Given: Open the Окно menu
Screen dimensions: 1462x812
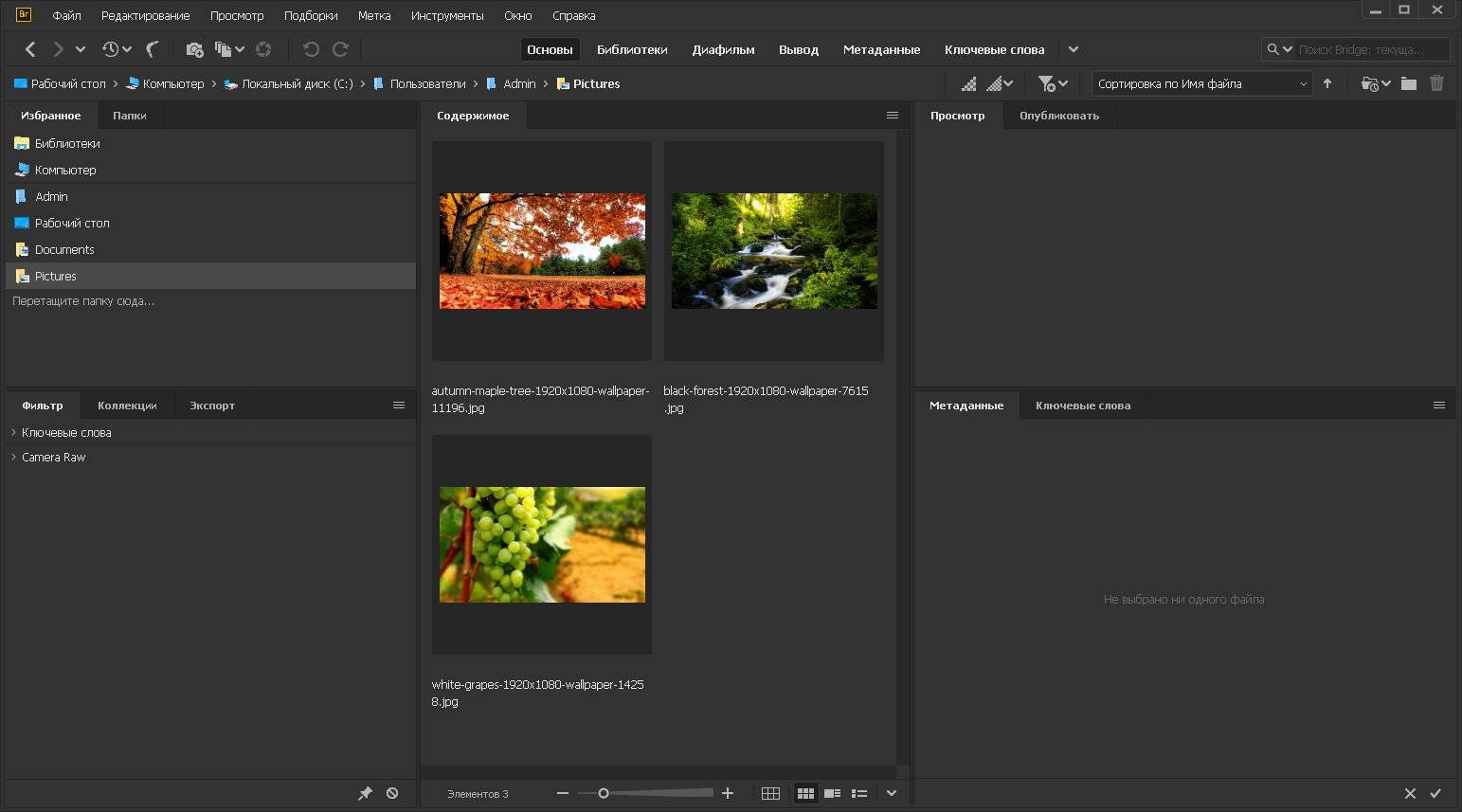Looking at the screenshot, I should [x=517, y=15].
